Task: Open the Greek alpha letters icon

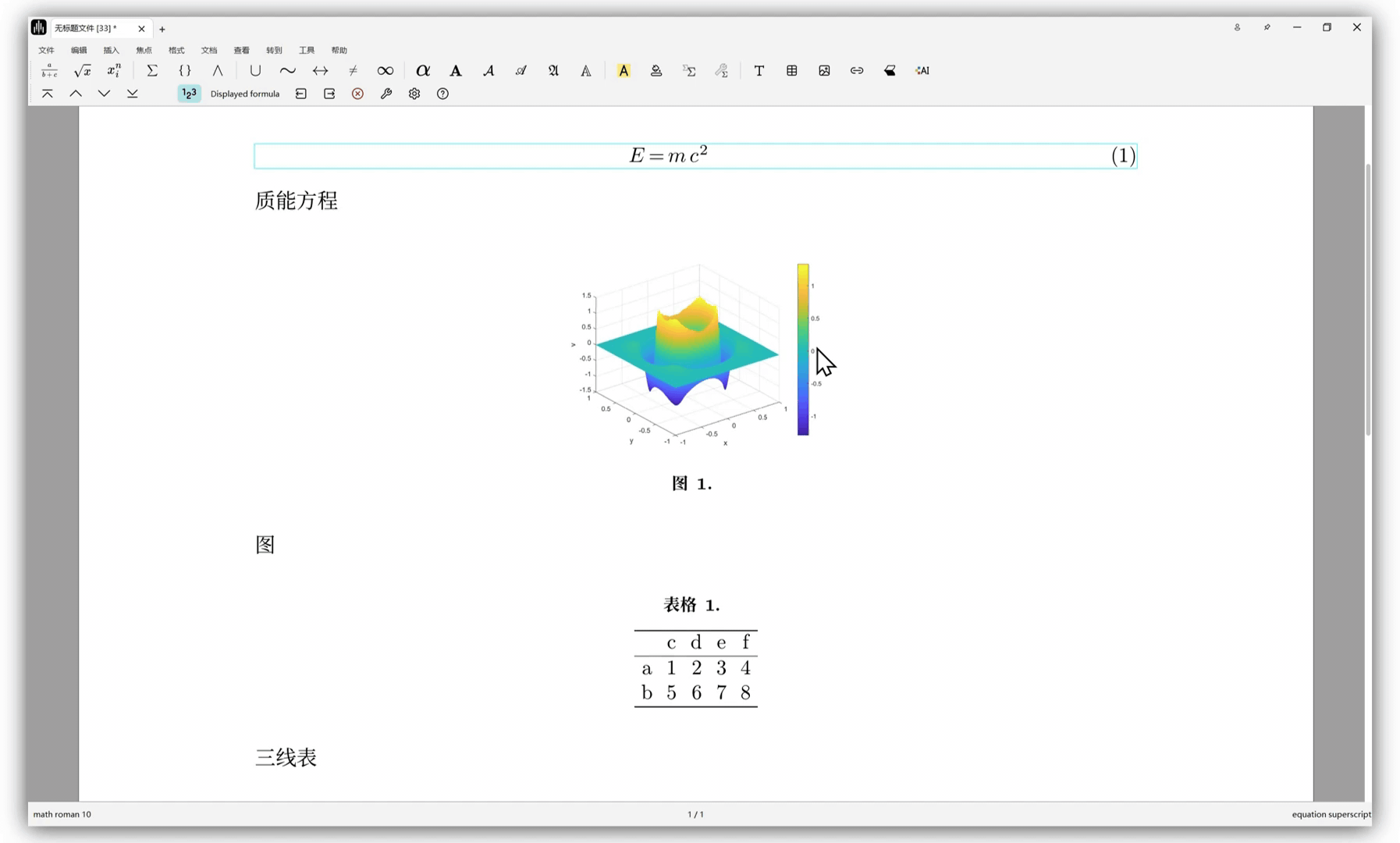Action: click(x=423, y=71)
